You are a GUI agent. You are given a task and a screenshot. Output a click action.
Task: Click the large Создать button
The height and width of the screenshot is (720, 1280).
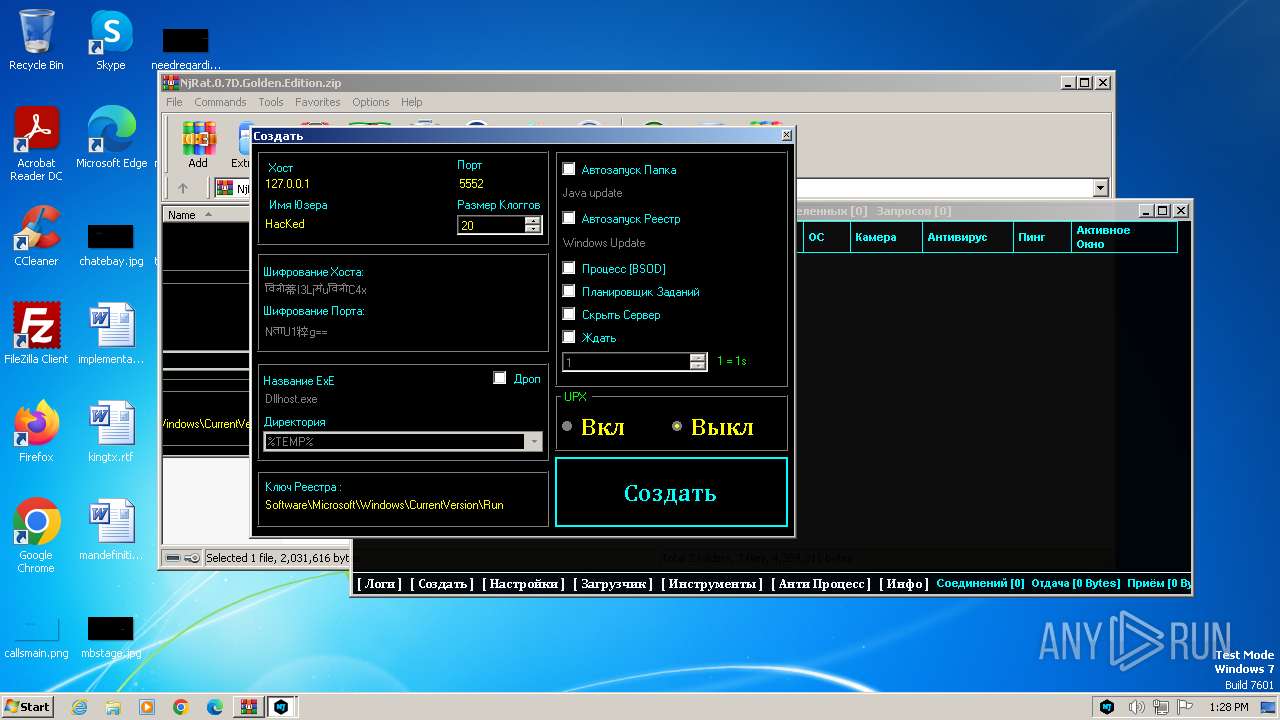click(x=671, y=492)
